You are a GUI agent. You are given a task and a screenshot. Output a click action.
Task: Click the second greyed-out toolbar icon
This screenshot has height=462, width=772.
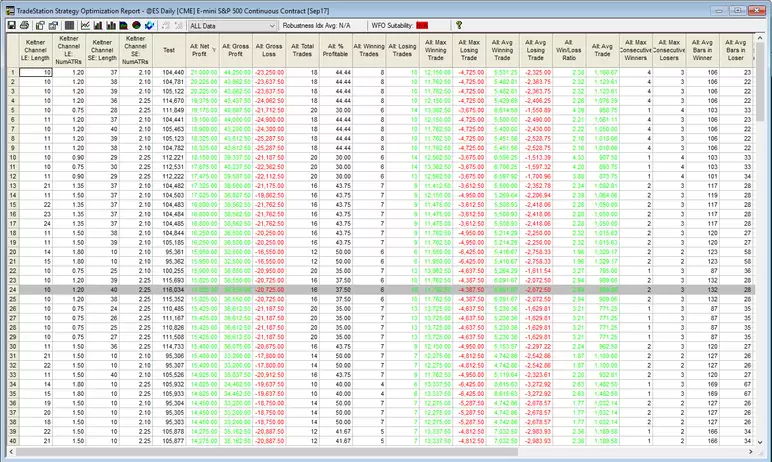click(x=179, y=25)
